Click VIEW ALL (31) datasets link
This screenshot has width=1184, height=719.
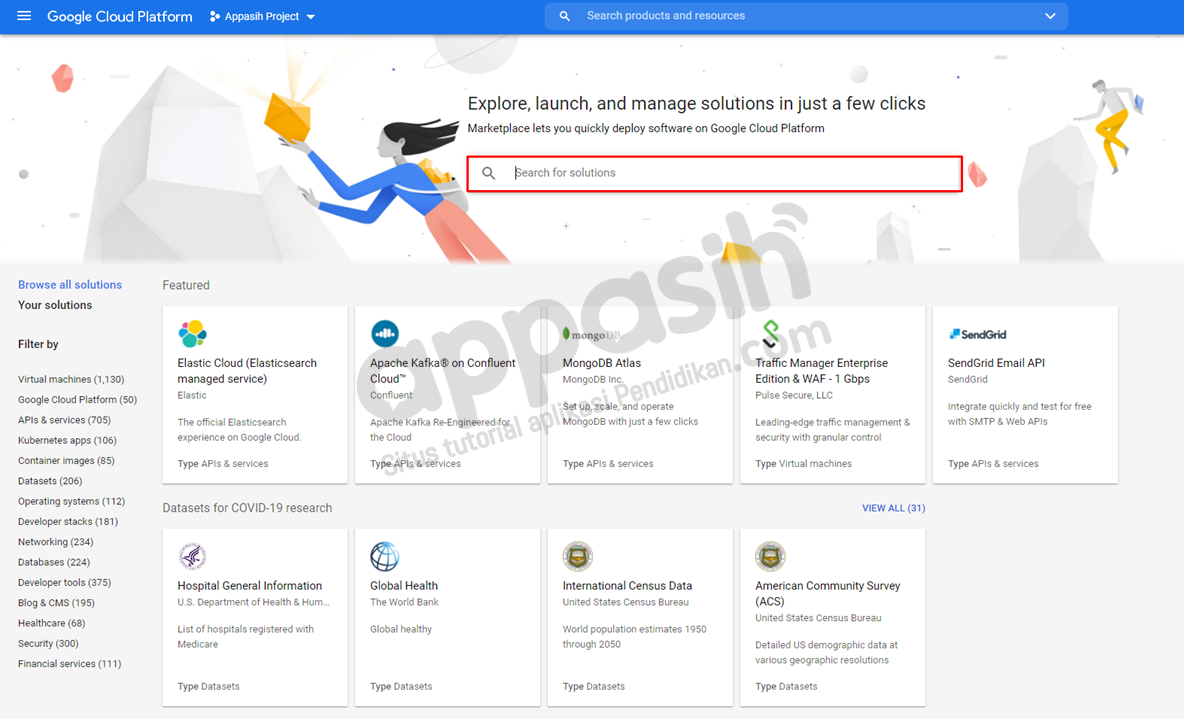pyautogui.click(x=893, y=508)
